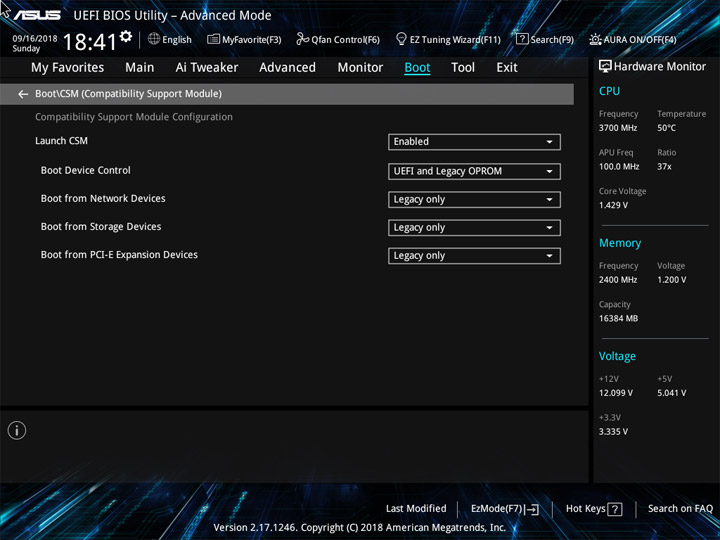Viewport: 720px width, 540px height.
Task: Select the Boot Device Control label
Action: [85, 170]
